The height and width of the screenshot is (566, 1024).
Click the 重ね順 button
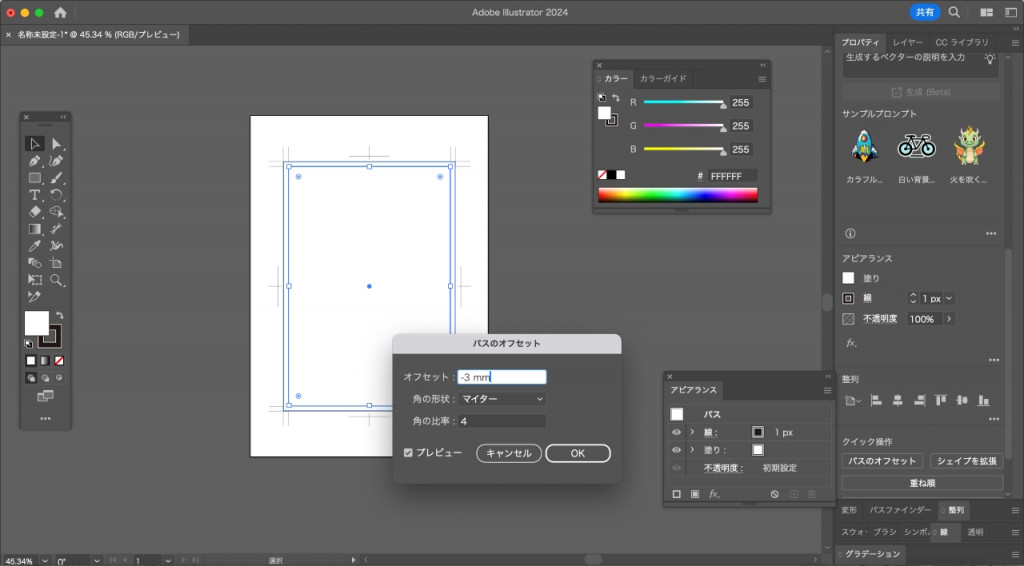922,483
